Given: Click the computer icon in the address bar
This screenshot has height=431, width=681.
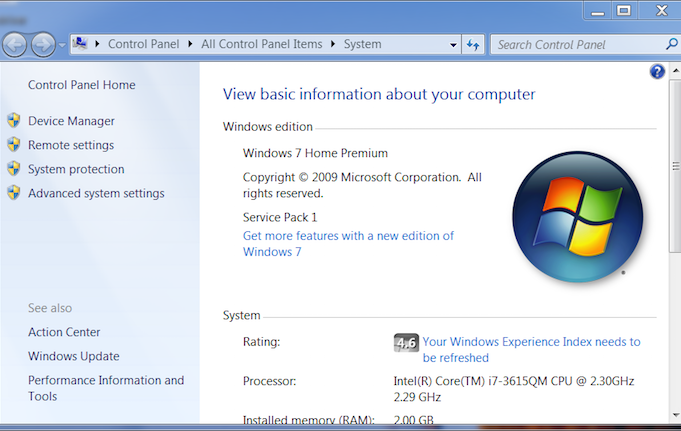Looking at the screenshot, I should [x=80, y=44].
